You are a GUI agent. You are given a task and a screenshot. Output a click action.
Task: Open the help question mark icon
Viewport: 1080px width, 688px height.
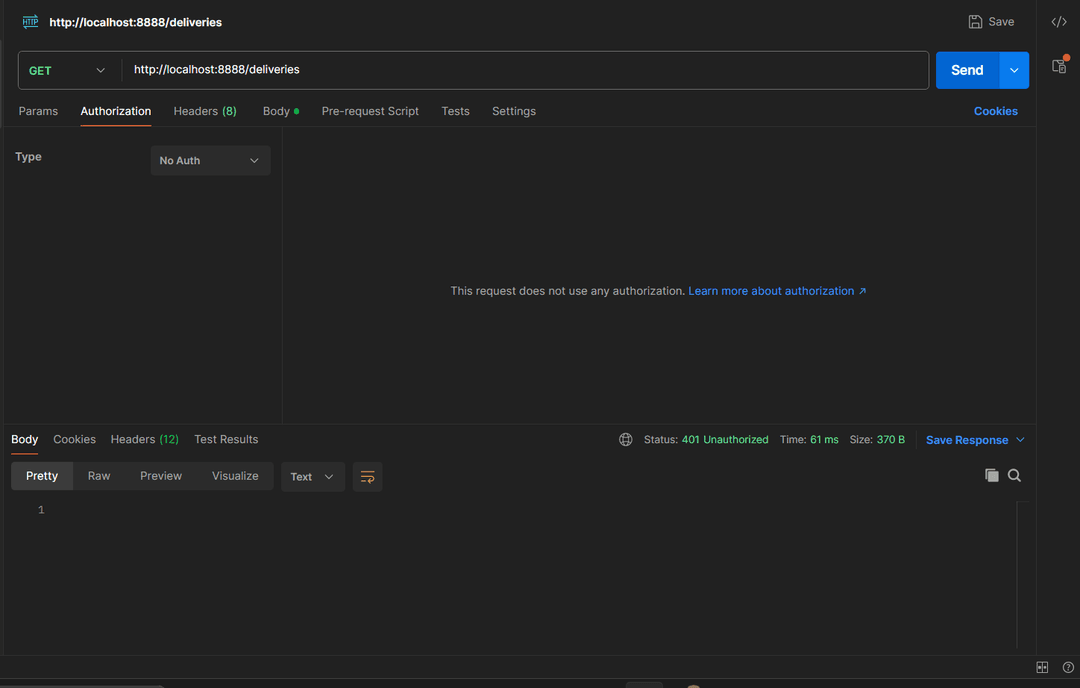point(1067,667)
